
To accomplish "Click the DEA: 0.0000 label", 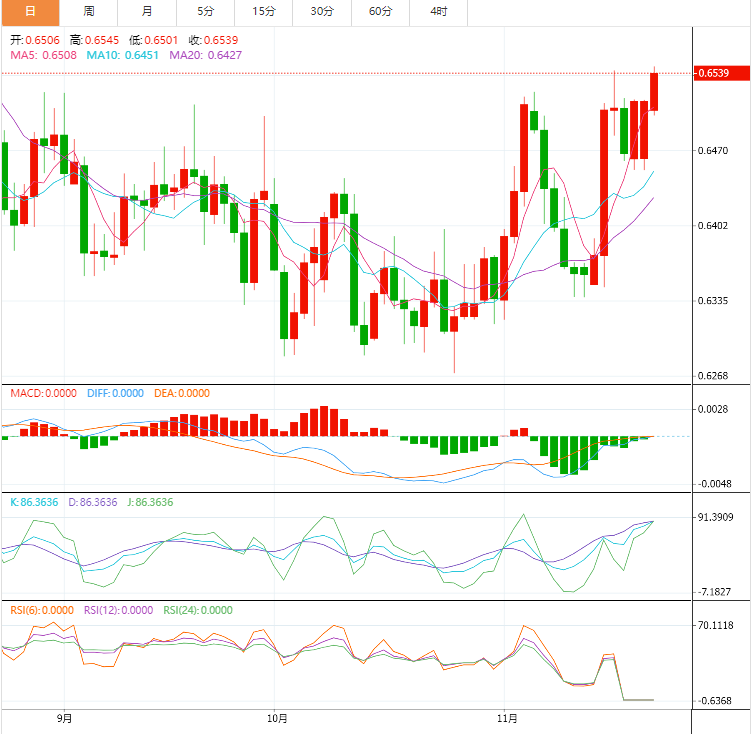I will point(182,393).
